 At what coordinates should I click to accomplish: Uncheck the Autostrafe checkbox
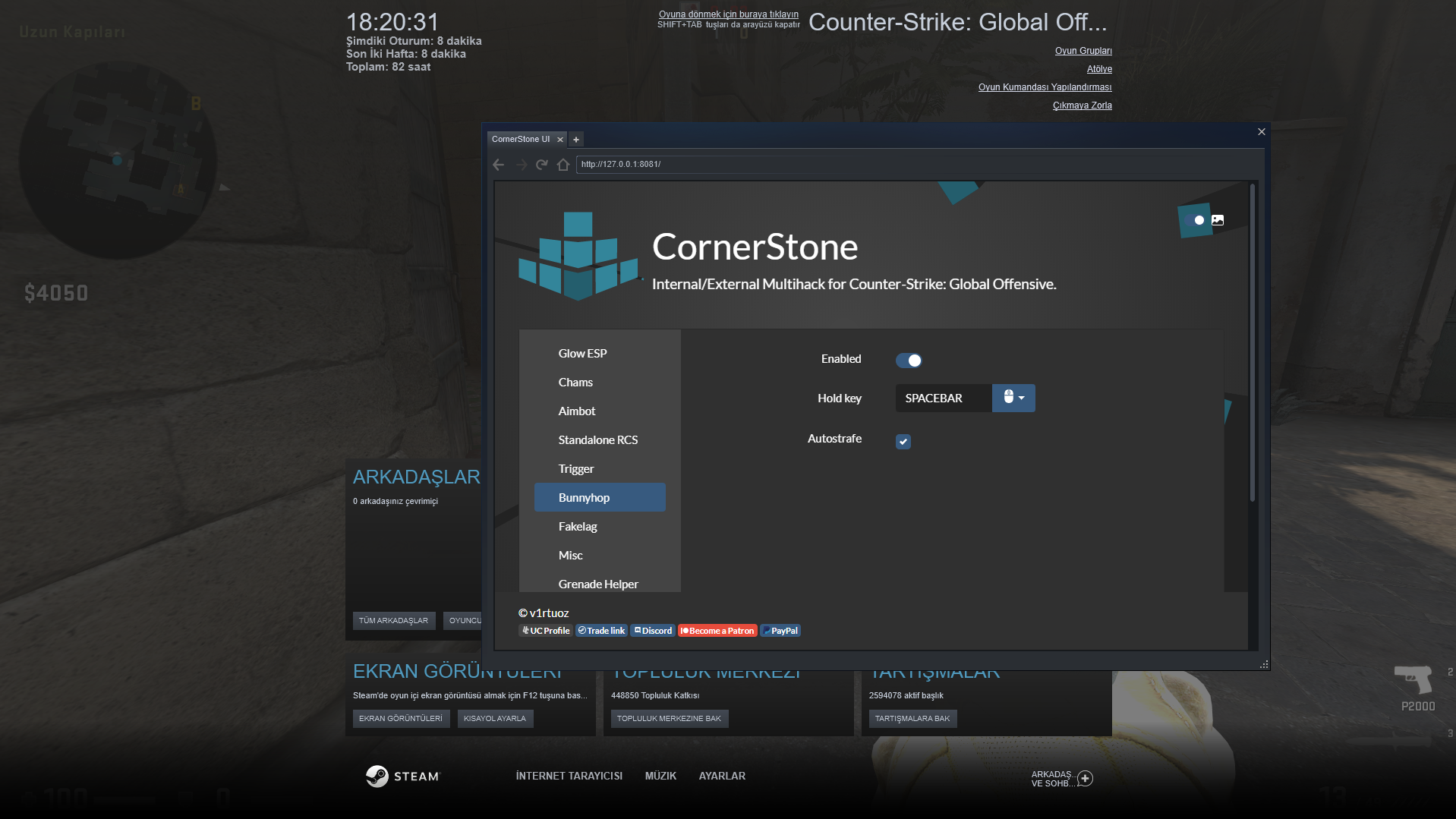click(903, 442)
